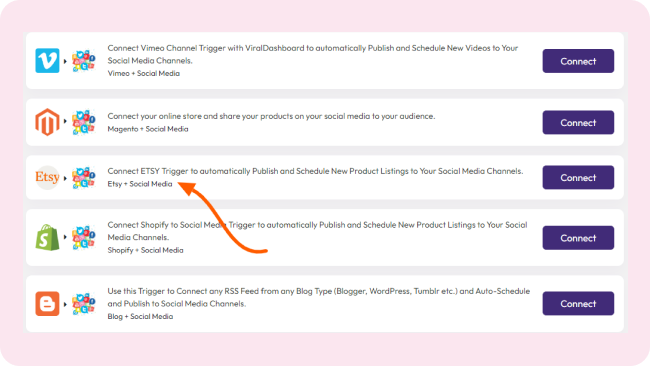Select the 'Magento + Social Media' label
This screenshot has height=366, width=650.
point(148,129)
